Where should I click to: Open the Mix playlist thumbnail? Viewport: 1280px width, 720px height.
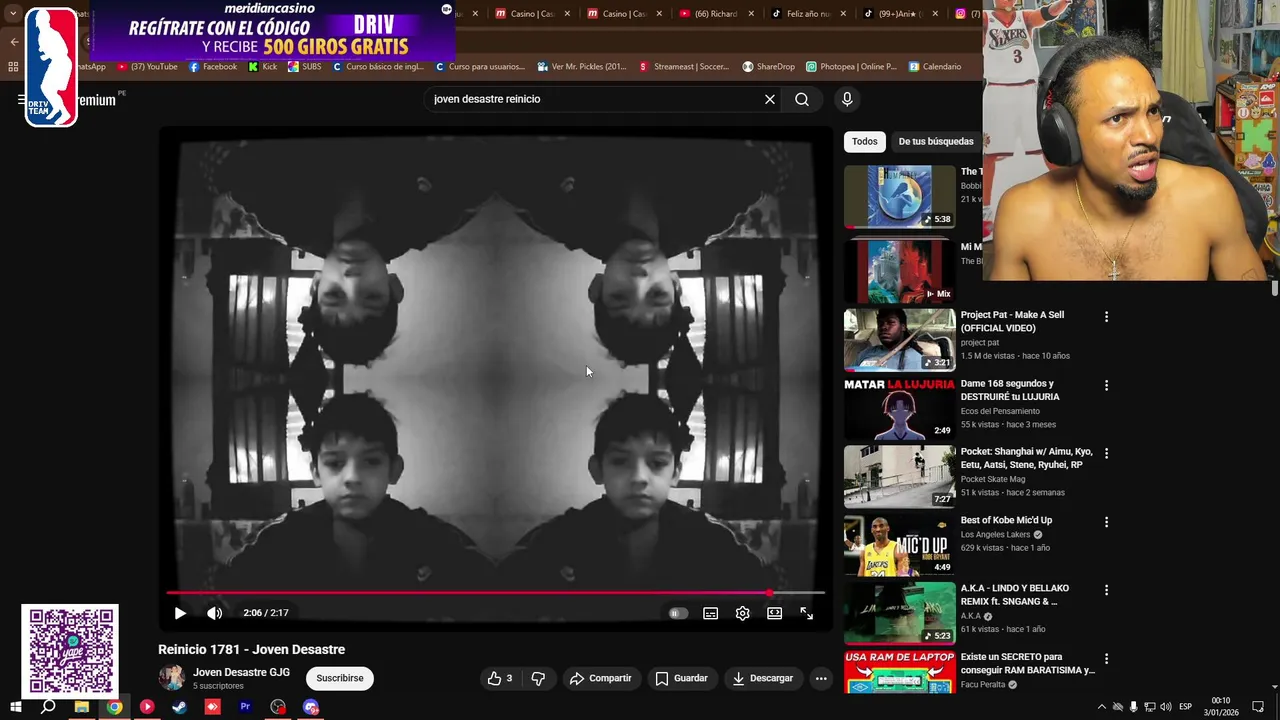pyautogui.click(x=900, y=270)
